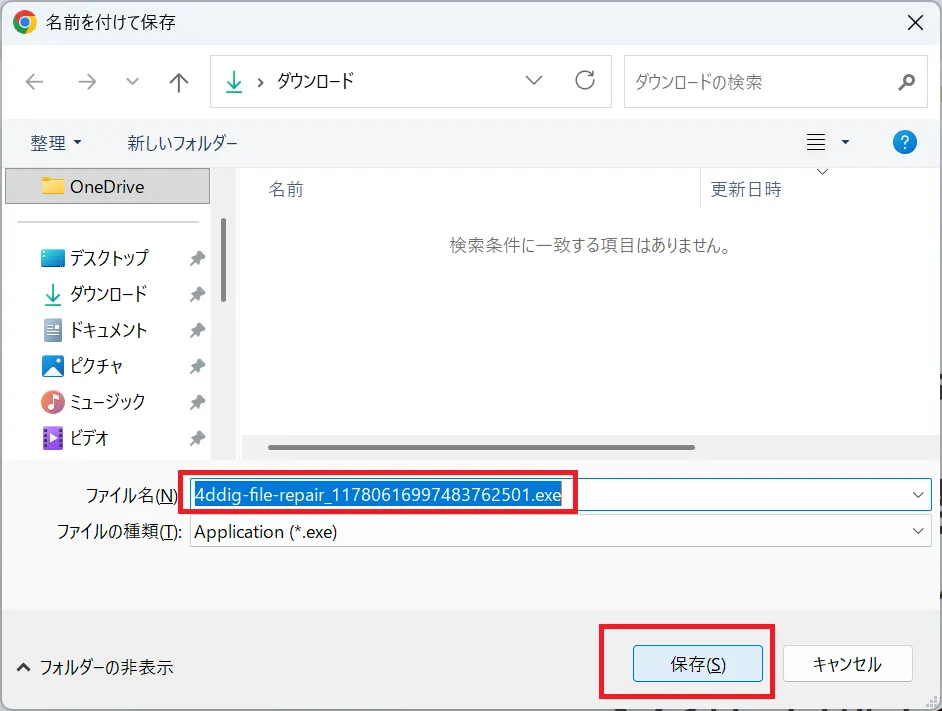
Task: Open the ファイルの種類 combo box
Action: [561, 531]
